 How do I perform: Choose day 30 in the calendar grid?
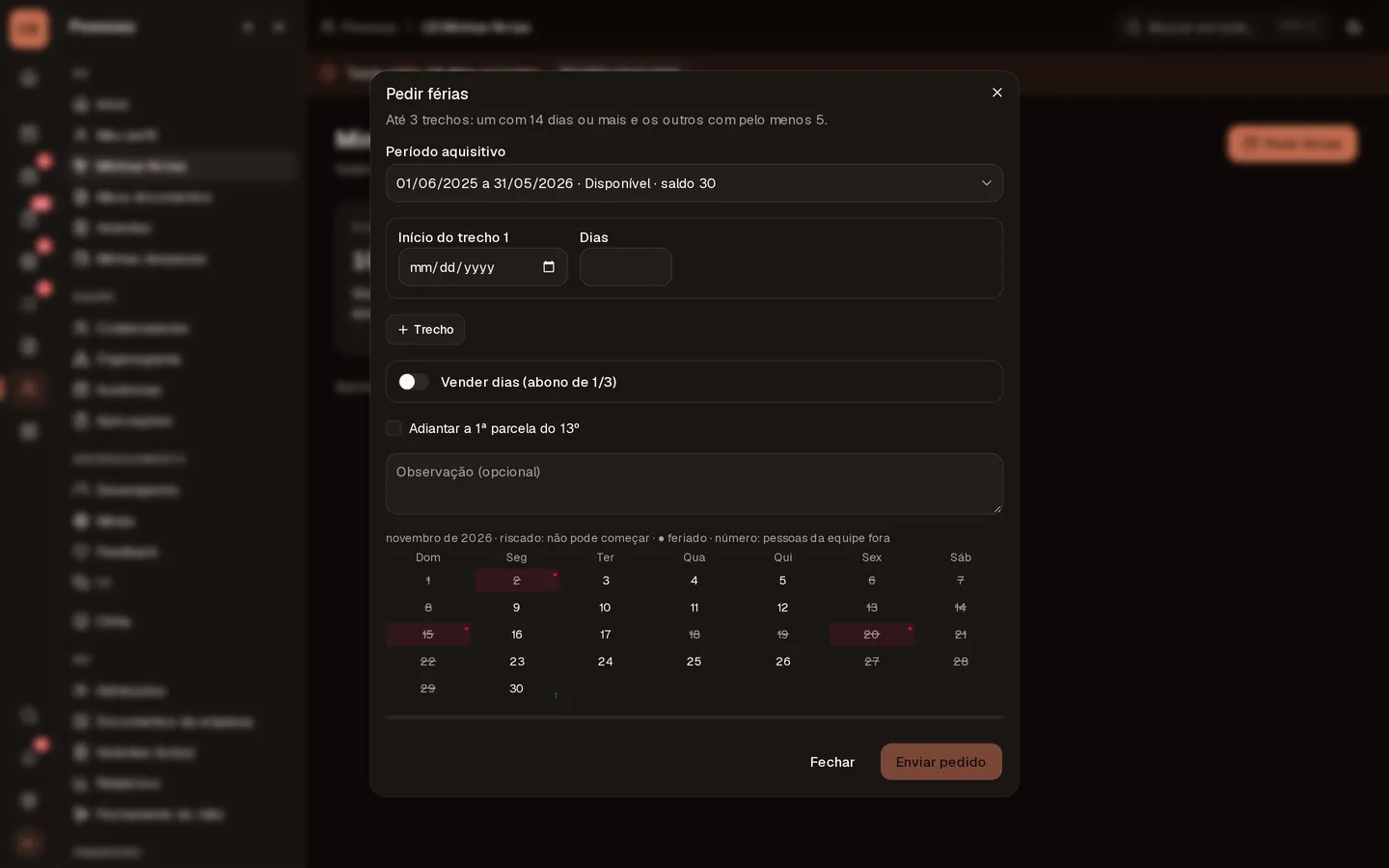[517, 689]
